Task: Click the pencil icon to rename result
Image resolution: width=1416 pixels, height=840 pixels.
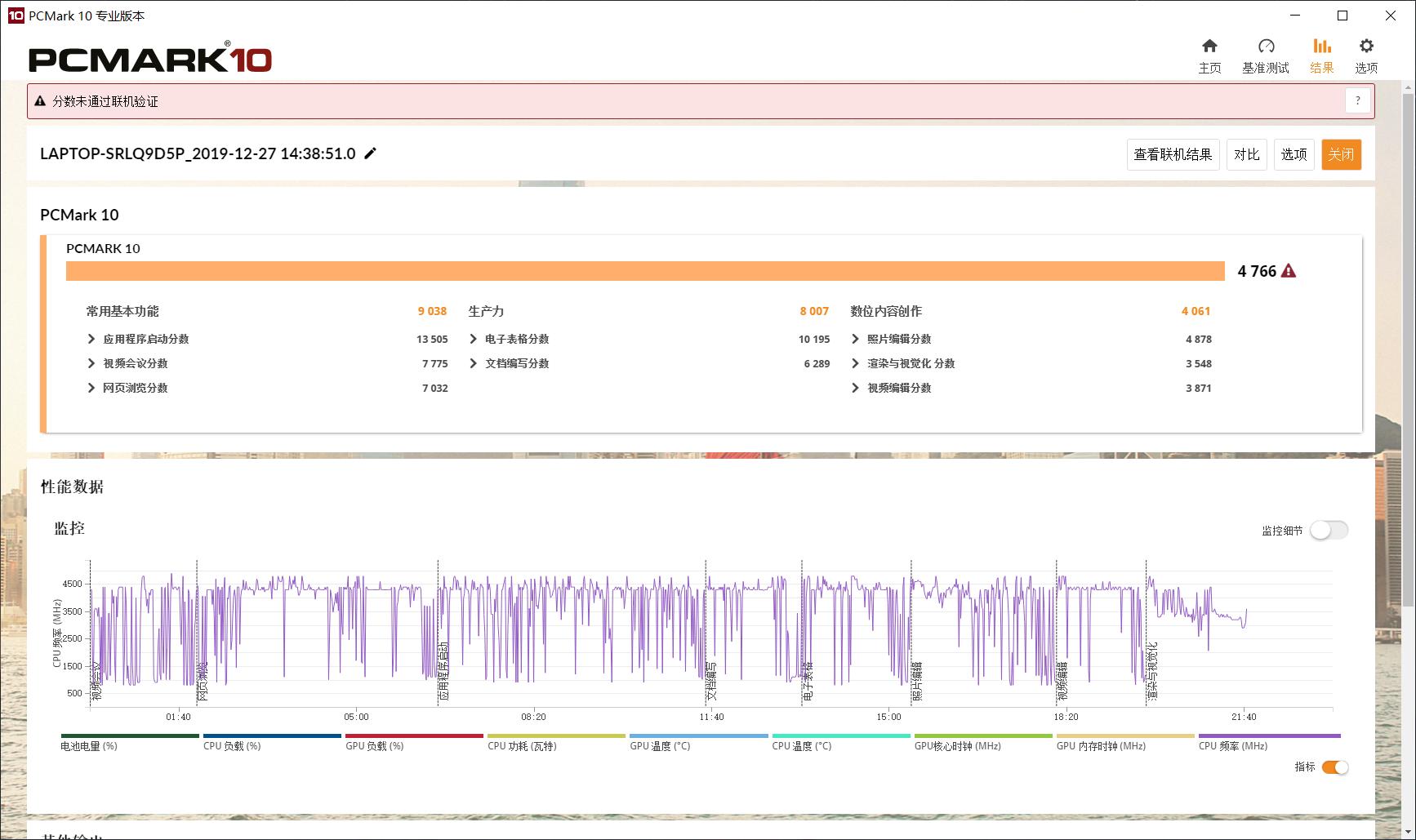Action: [371, 153]
